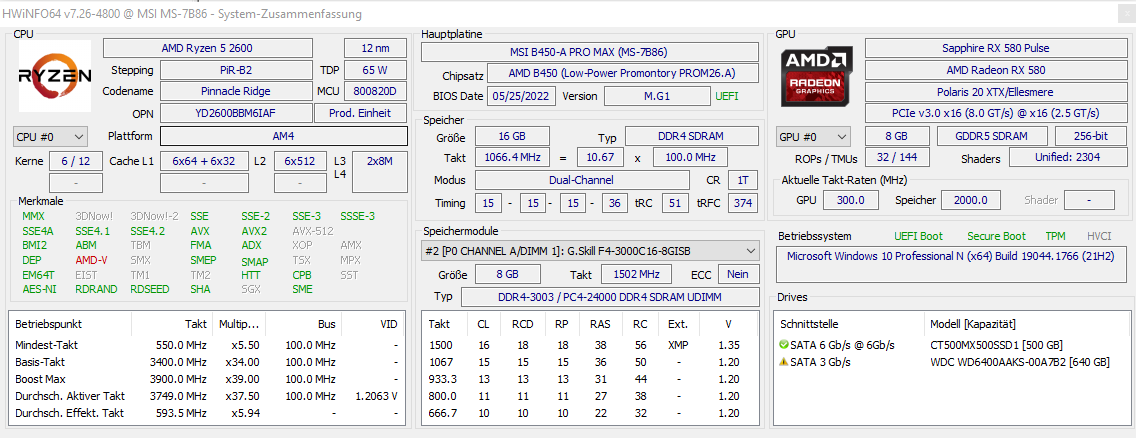Click the tRC 51 value field
1136x438 pixels.
pyautogui.click(x=674, y=203)
